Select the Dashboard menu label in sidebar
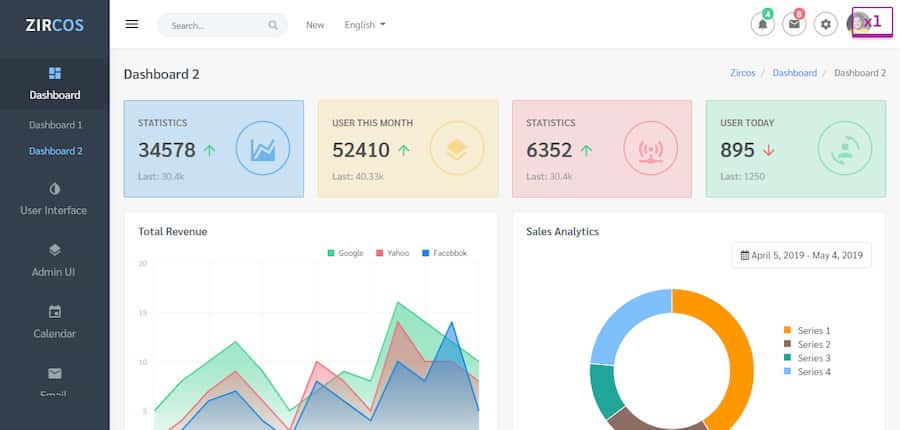900x430 pixels. pyautogui.click(x=55, y=95)
